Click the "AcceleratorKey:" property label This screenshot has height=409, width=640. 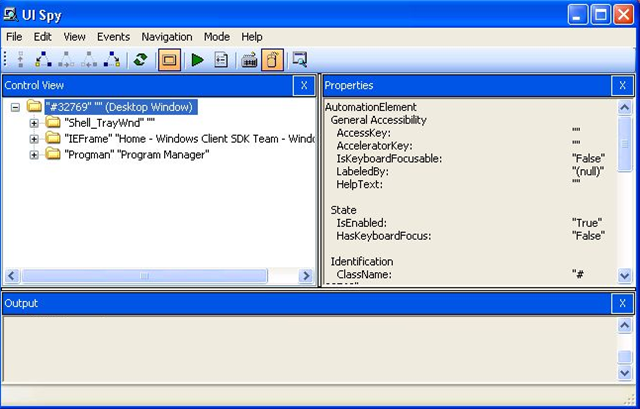click(x=374, y=146)
